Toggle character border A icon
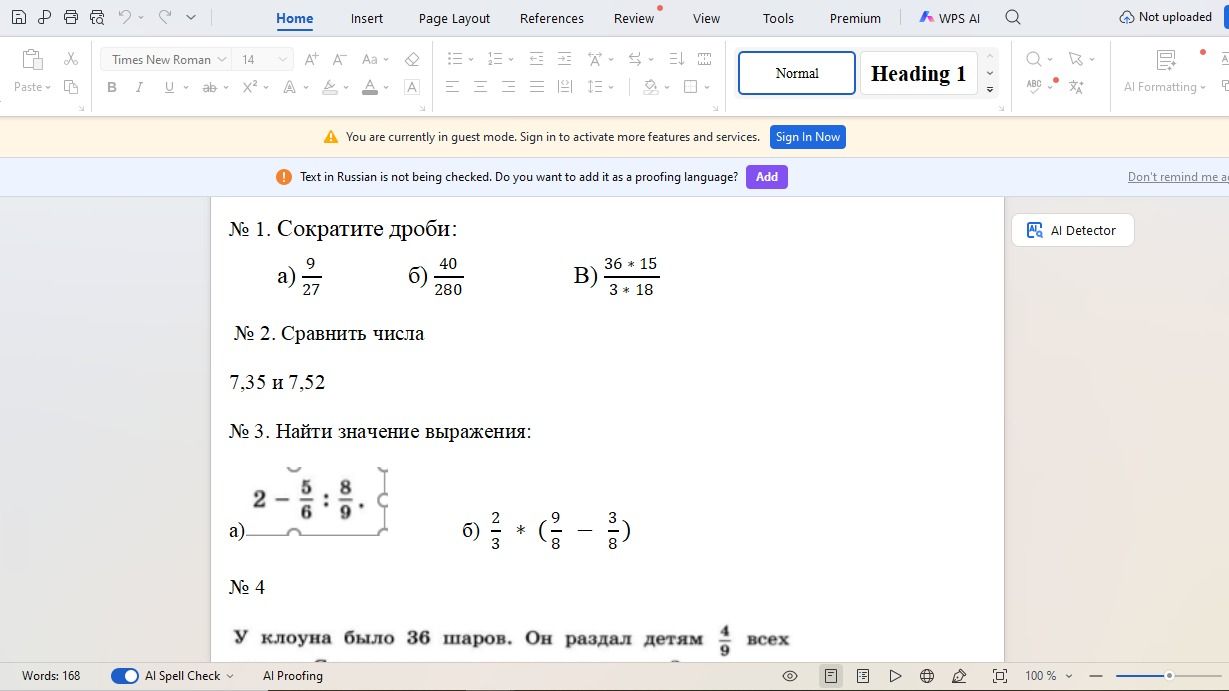Viewport: 1229px width, 691px height. click(411, 87)
